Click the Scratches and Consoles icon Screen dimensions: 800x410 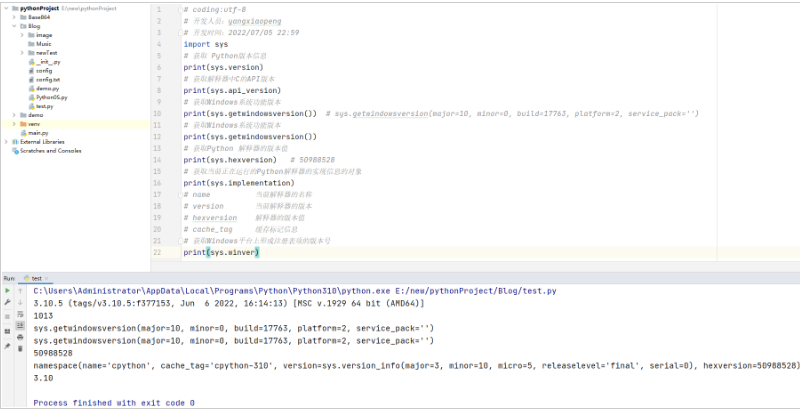[15, 150]
